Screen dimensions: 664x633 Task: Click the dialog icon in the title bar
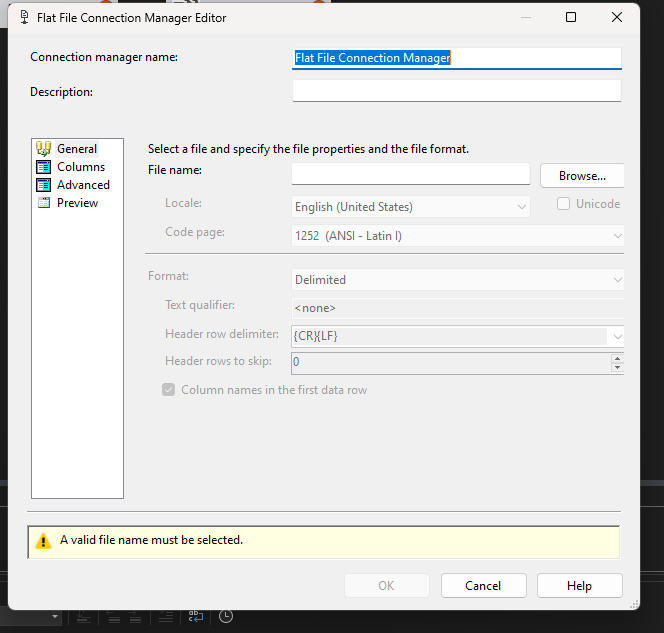[25, 17]
